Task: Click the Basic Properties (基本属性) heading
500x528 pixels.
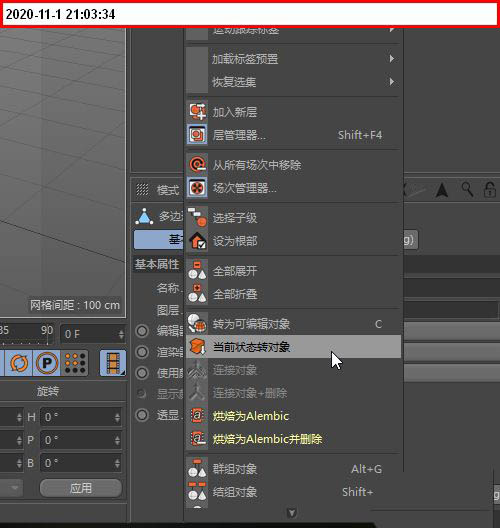Action: tap(157, 264)
